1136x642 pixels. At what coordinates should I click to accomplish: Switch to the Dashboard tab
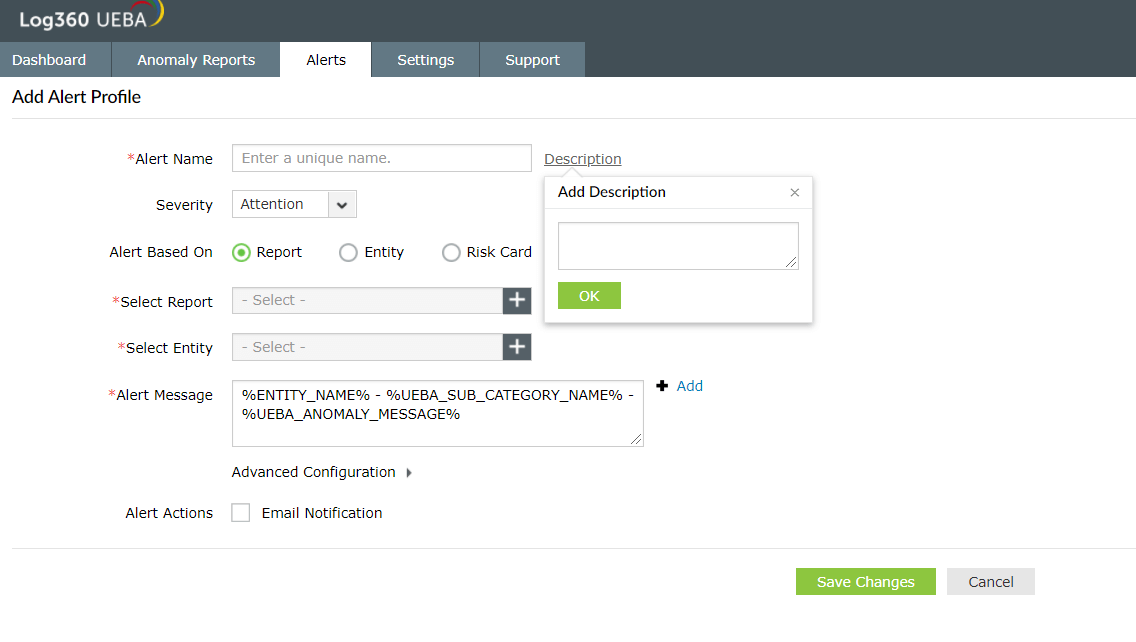point(49,60)
